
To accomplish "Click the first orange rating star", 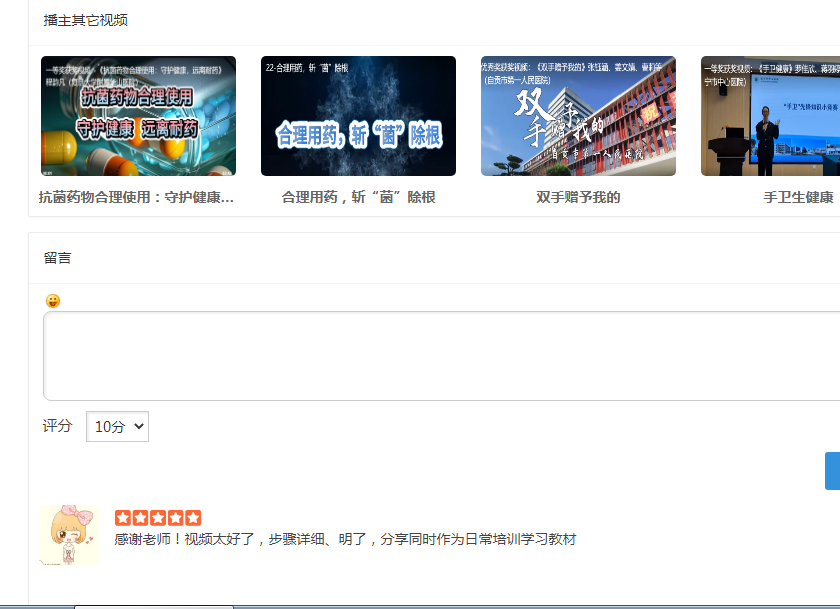I will [x=123, y=518].
